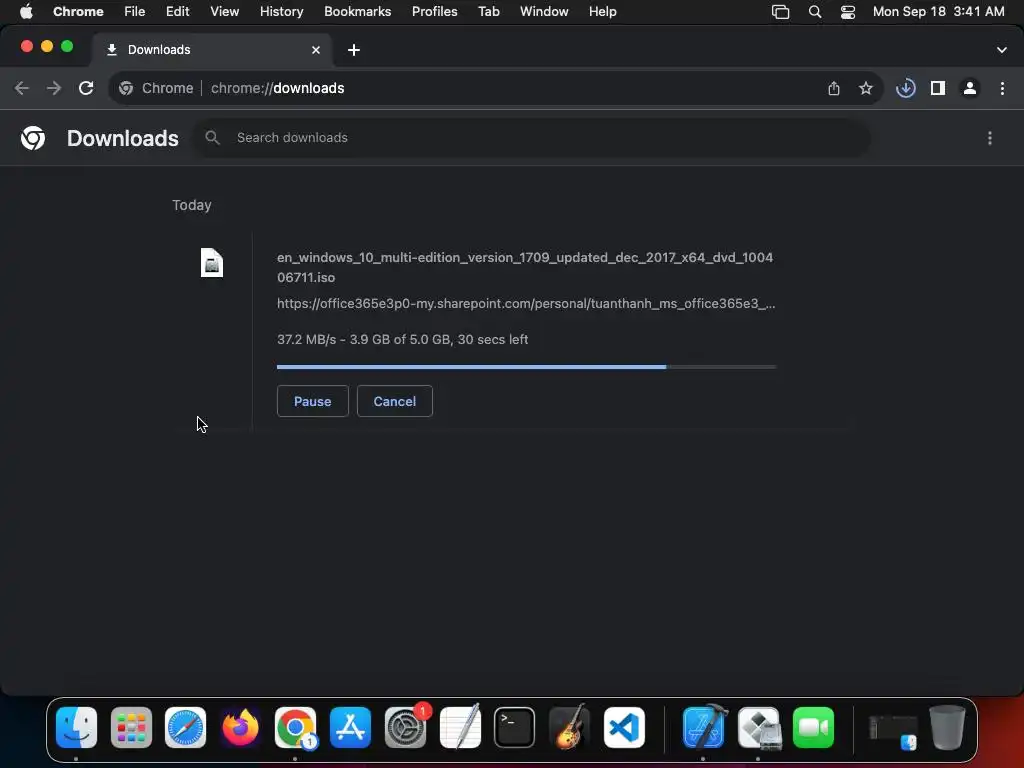Open the tab search chevron
This screenshot has width=1024, height=768.
(x=1002, y=50)
